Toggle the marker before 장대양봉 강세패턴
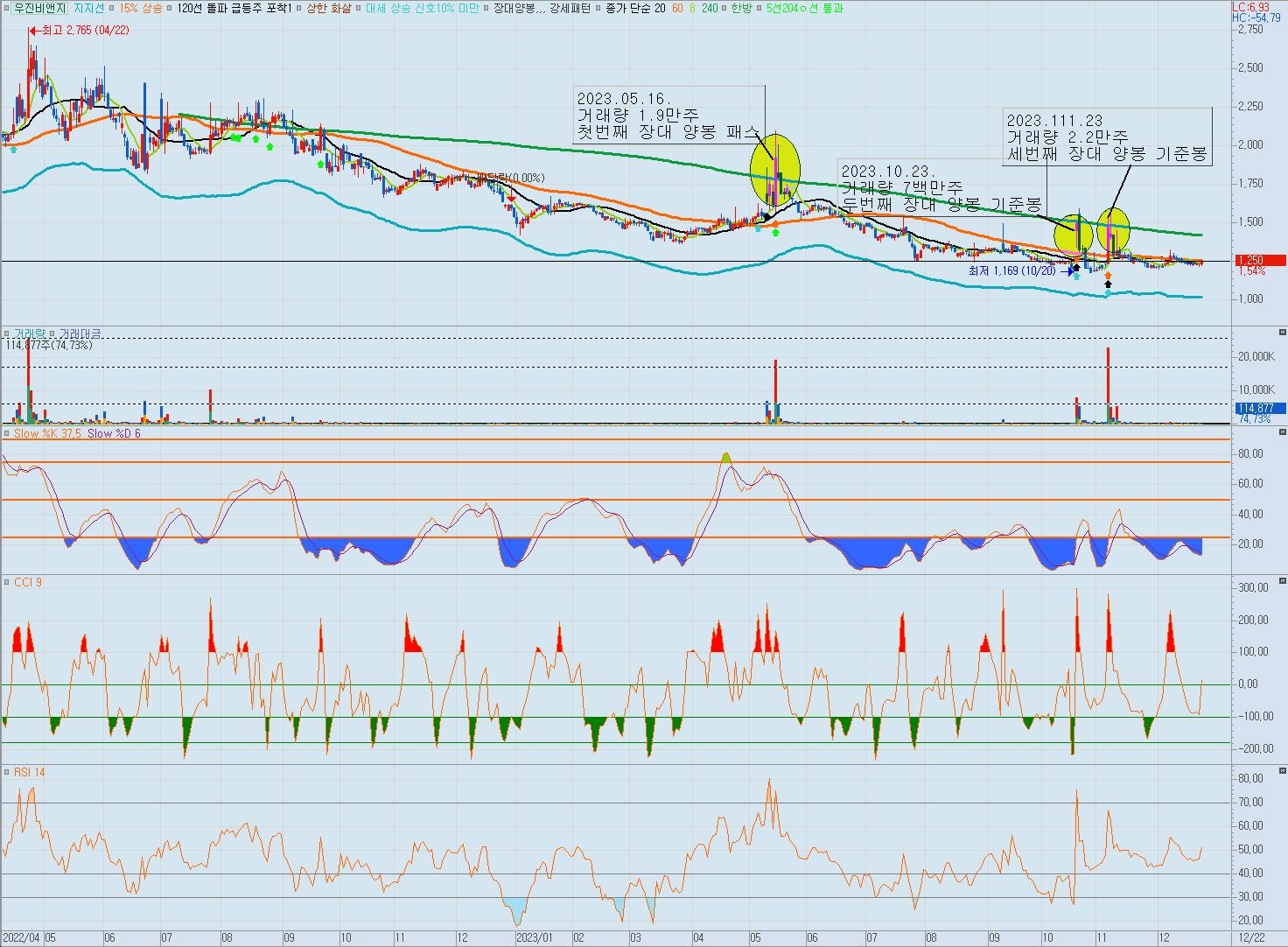Image resolution: width=1288 pixels, height=947 pixels. pyautogui.click(x=486, y=8)
